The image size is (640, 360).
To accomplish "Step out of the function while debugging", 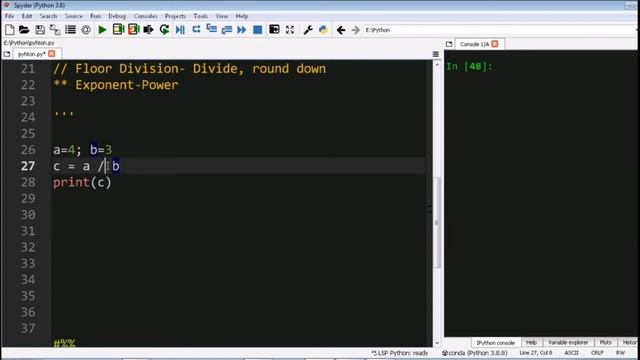I will (x=227, y=30).
